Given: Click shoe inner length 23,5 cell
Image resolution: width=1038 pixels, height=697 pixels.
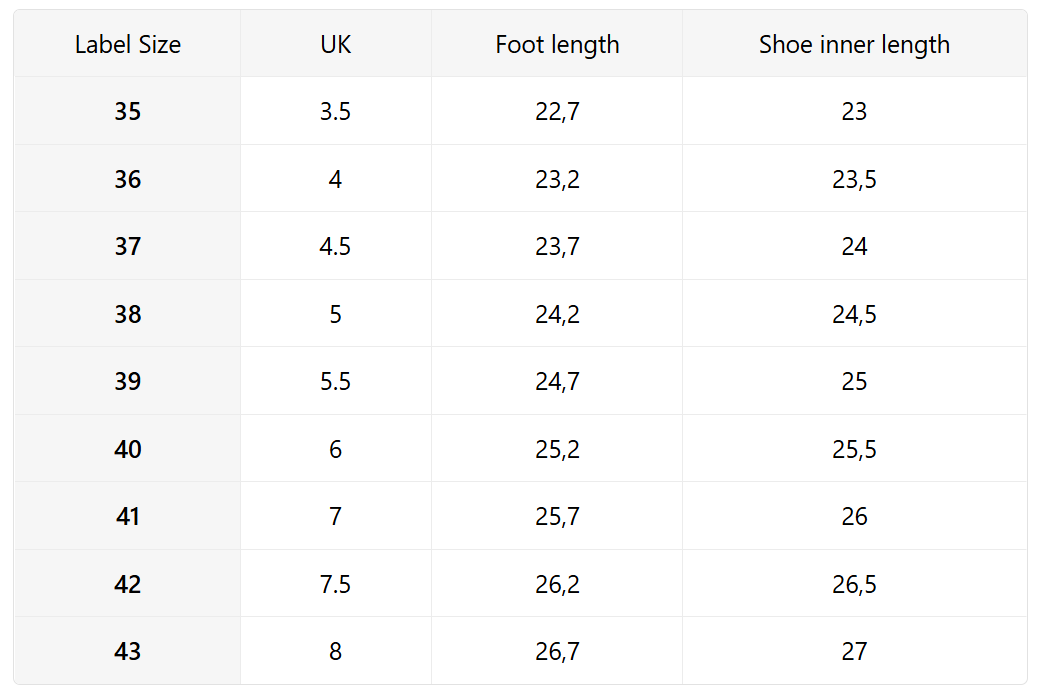Looking at the screenshot, I should tap(854, 179).
